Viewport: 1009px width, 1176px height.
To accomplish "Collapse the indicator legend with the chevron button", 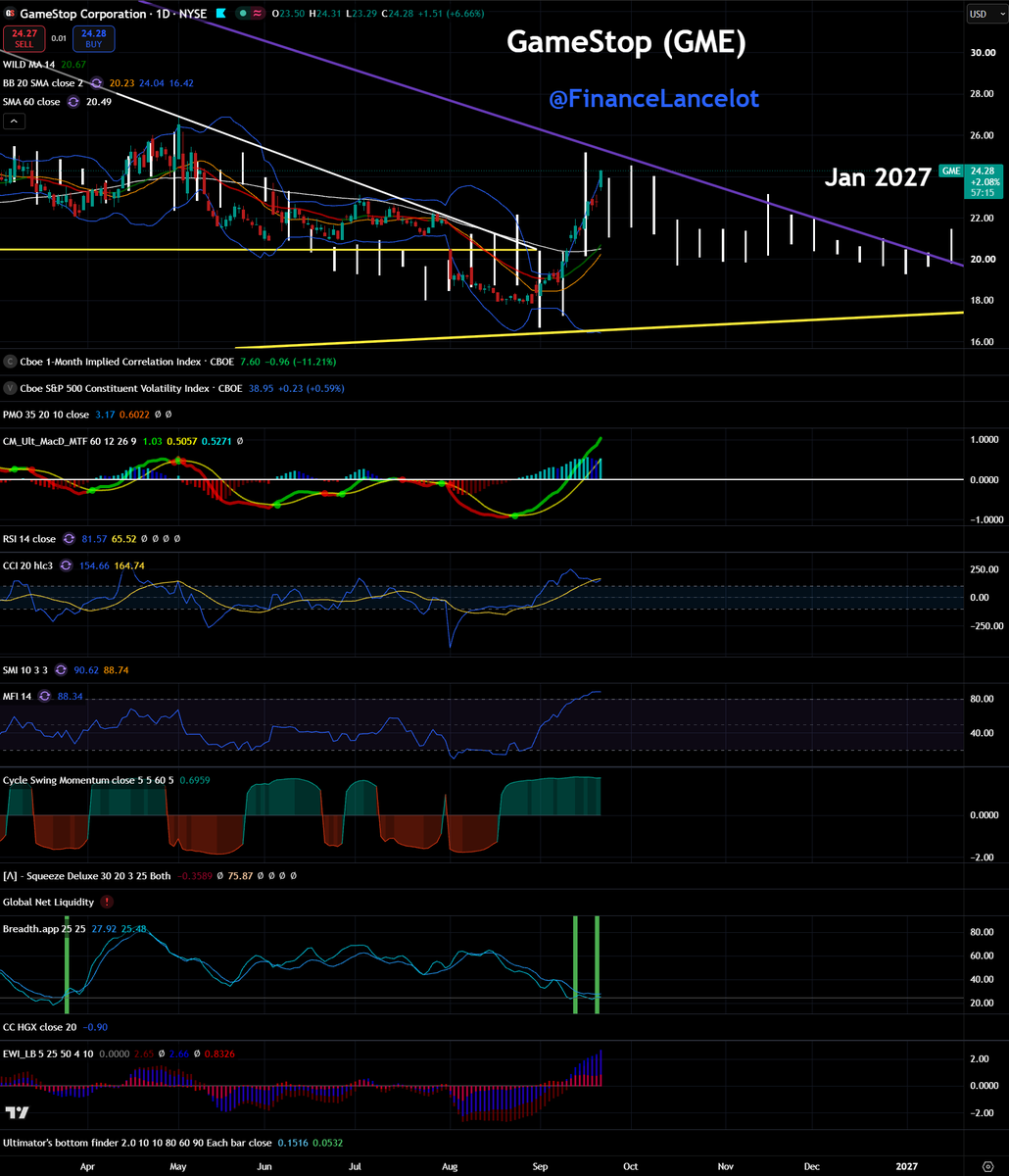I will coord(15,122).
